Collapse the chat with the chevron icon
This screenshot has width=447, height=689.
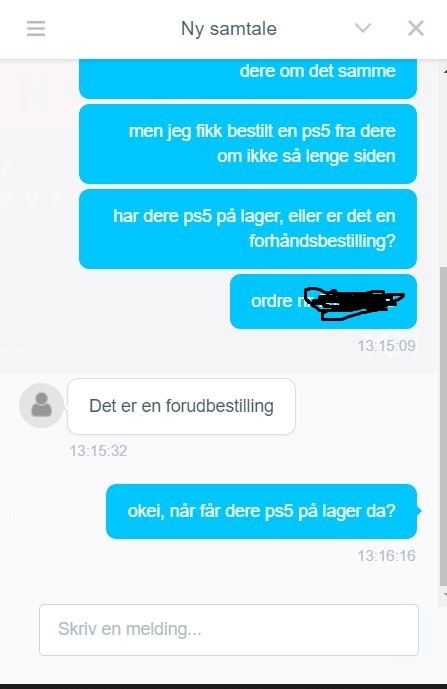[363, 28]
